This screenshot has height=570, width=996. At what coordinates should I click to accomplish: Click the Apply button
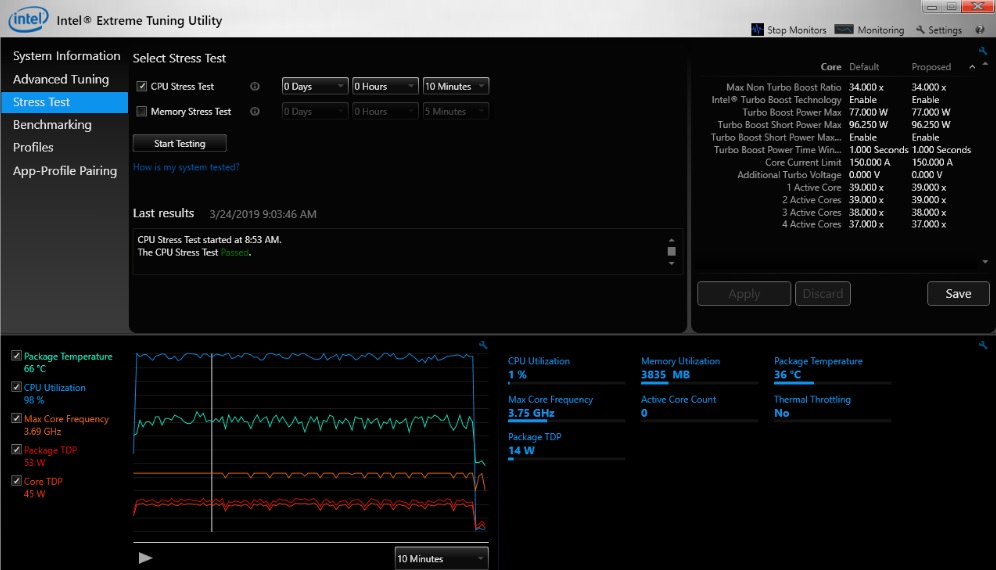click(744, 294)
